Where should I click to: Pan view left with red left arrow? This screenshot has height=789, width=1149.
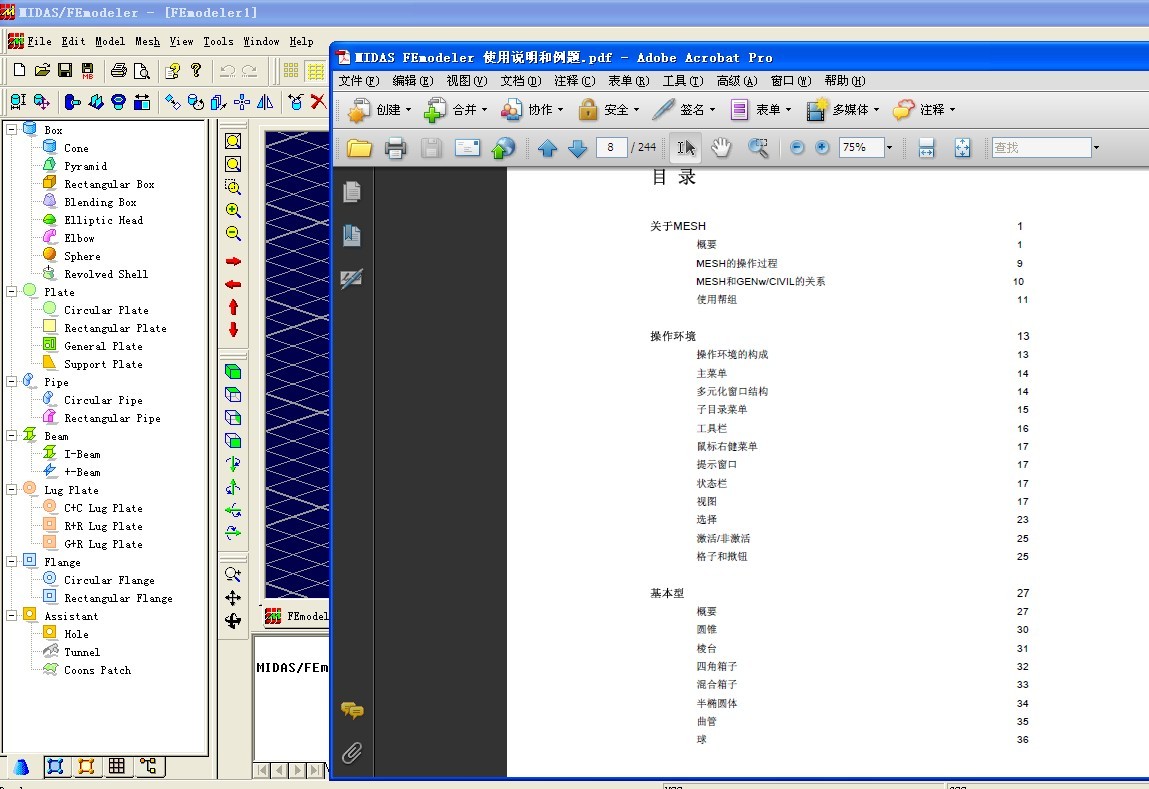(233, 284)
